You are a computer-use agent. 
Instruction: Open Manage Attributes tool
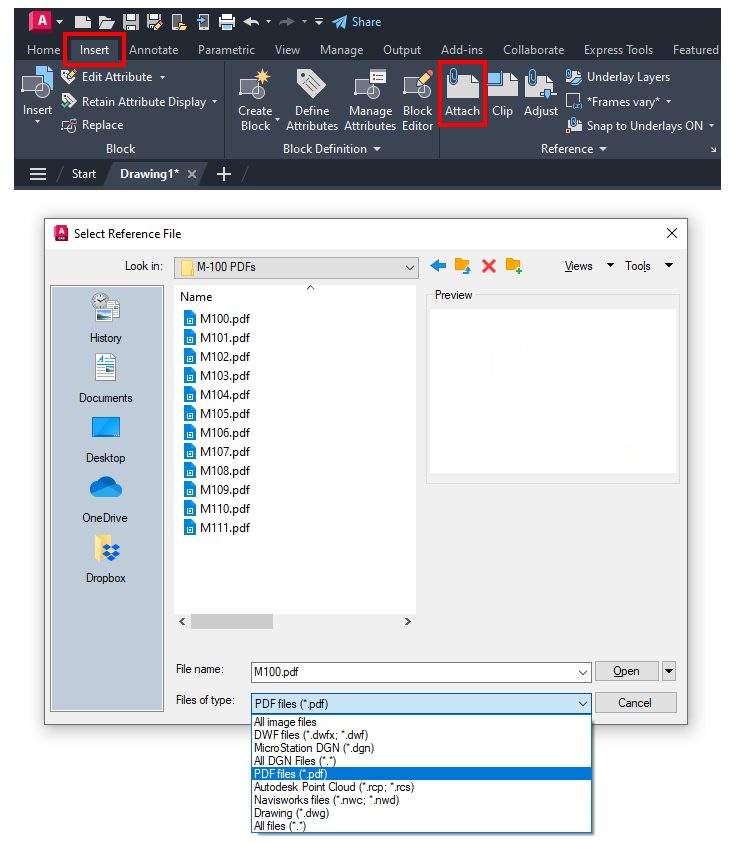coord(370,100)
